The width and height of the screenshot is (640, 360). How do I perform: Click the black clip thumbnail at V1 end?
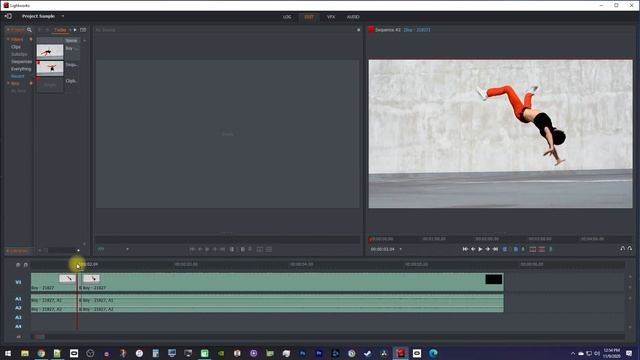click(x=494, y=279)
